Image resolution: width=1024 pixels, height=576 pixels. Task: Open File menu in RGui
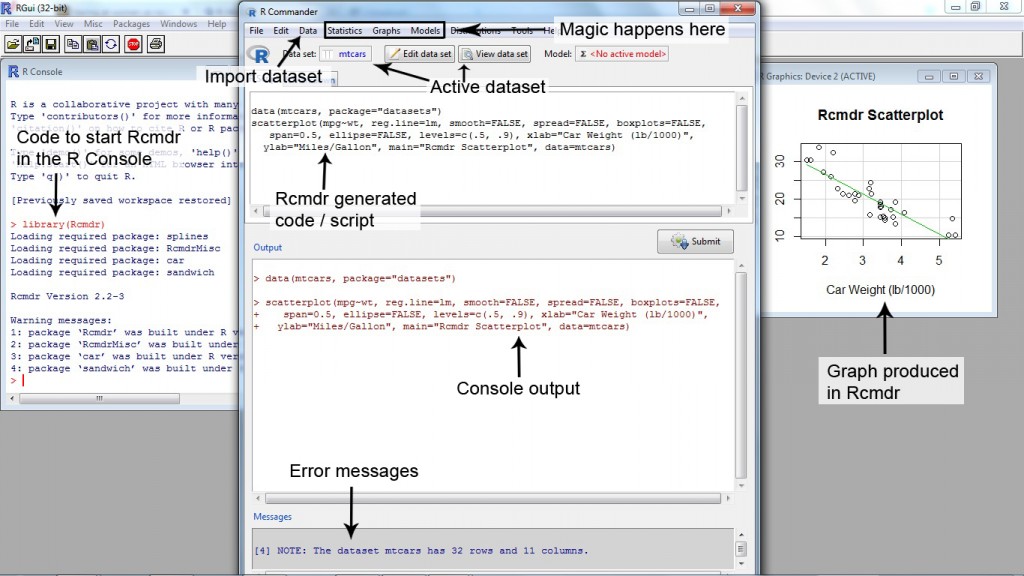(12, 24)
